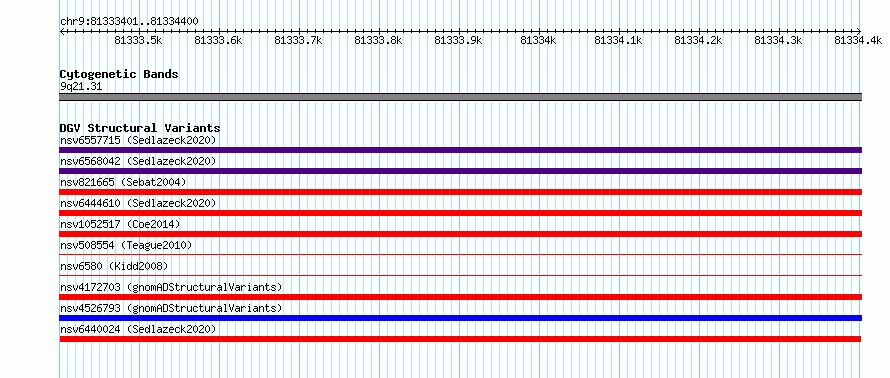This screenshot has height=378, width=890.
Task: Click the 81333.8k ruler tick label
Action: tap(379, 41)
